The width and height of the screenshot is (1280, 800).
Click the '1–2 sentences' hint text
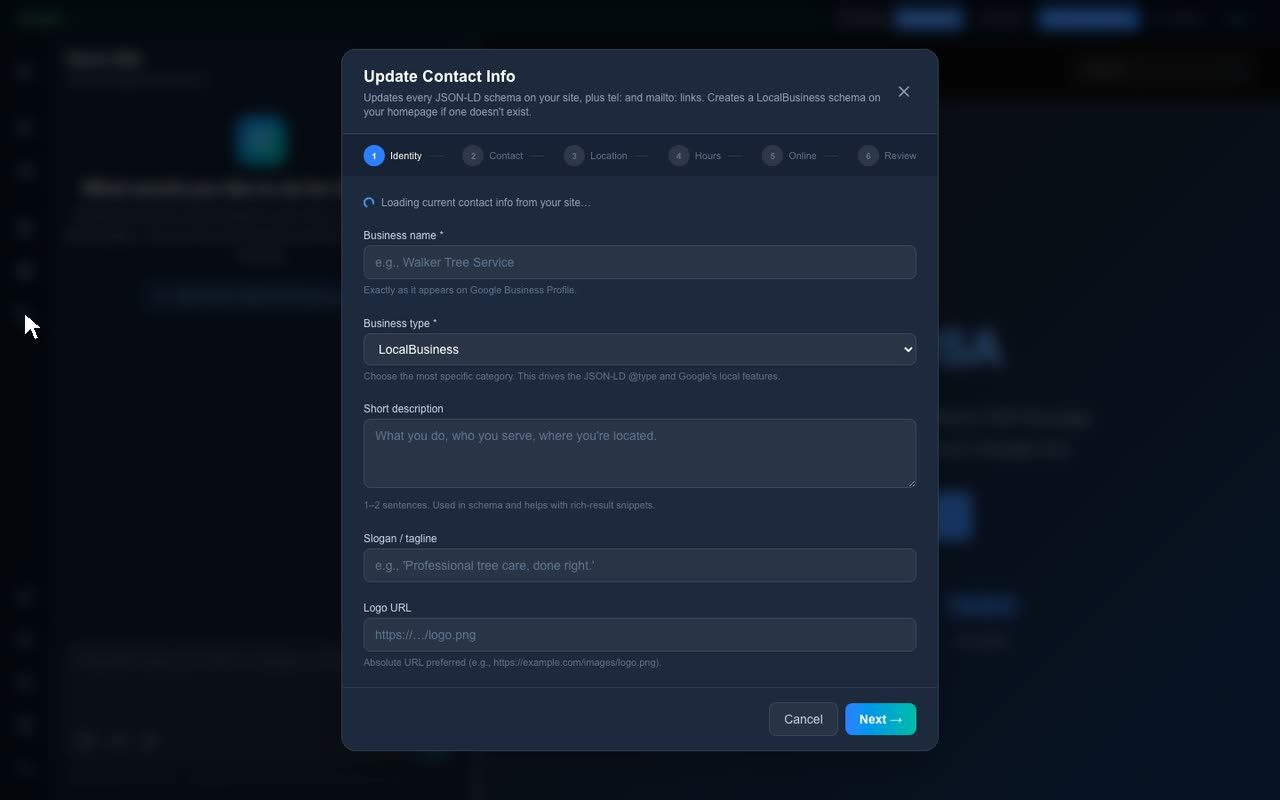click(x=509, y=505)
